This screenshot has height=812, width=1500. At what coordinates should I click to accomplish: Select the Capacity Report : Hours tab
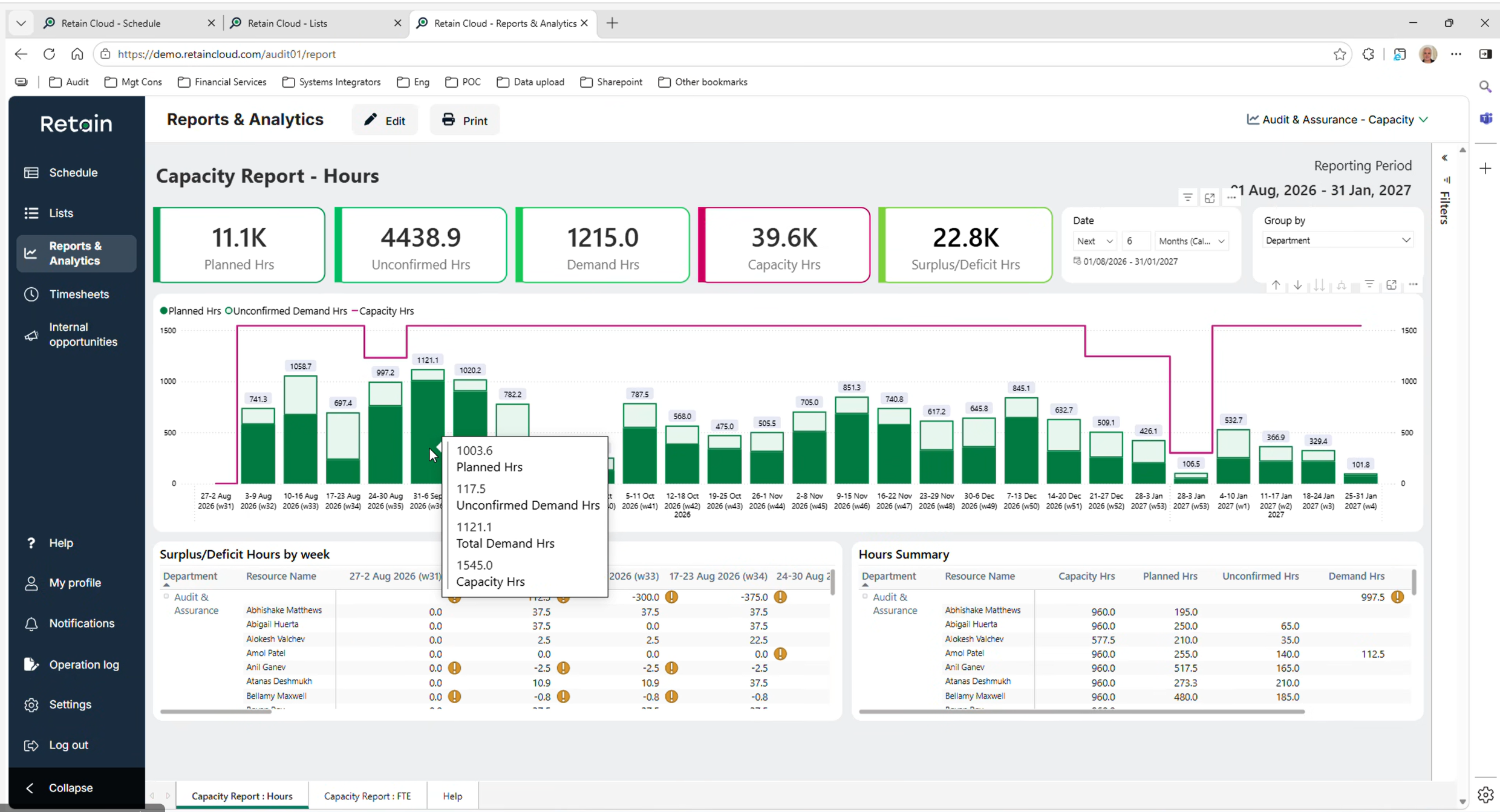coord(242,796)
